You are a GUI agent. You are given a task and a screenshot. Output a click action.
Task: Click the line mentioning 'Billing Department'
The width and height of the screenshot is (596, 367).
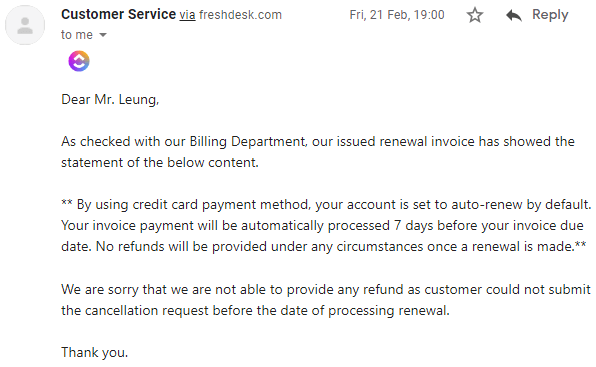tap(318, 141)
